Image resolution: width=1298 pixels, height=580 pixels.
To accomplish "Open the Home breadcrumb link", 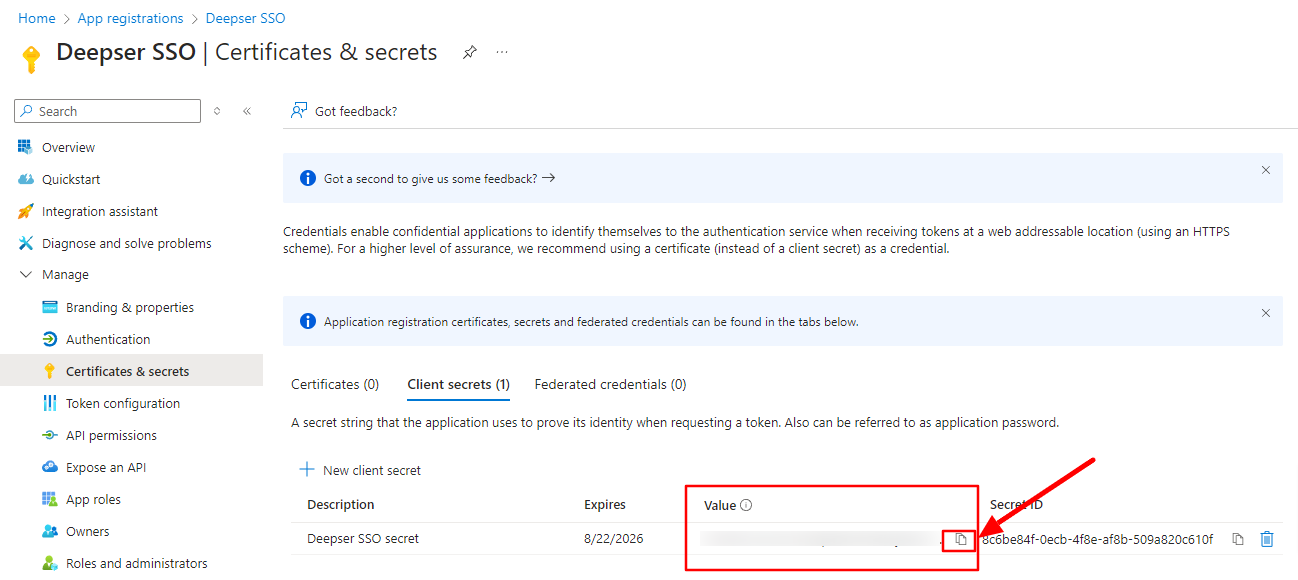I will (37, 18).
